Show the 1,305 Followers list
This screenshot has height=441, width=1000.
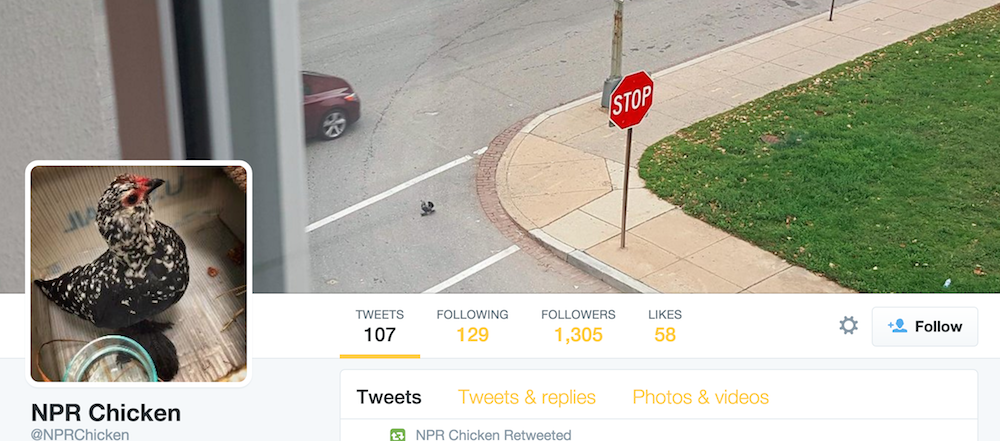(578, 326)
